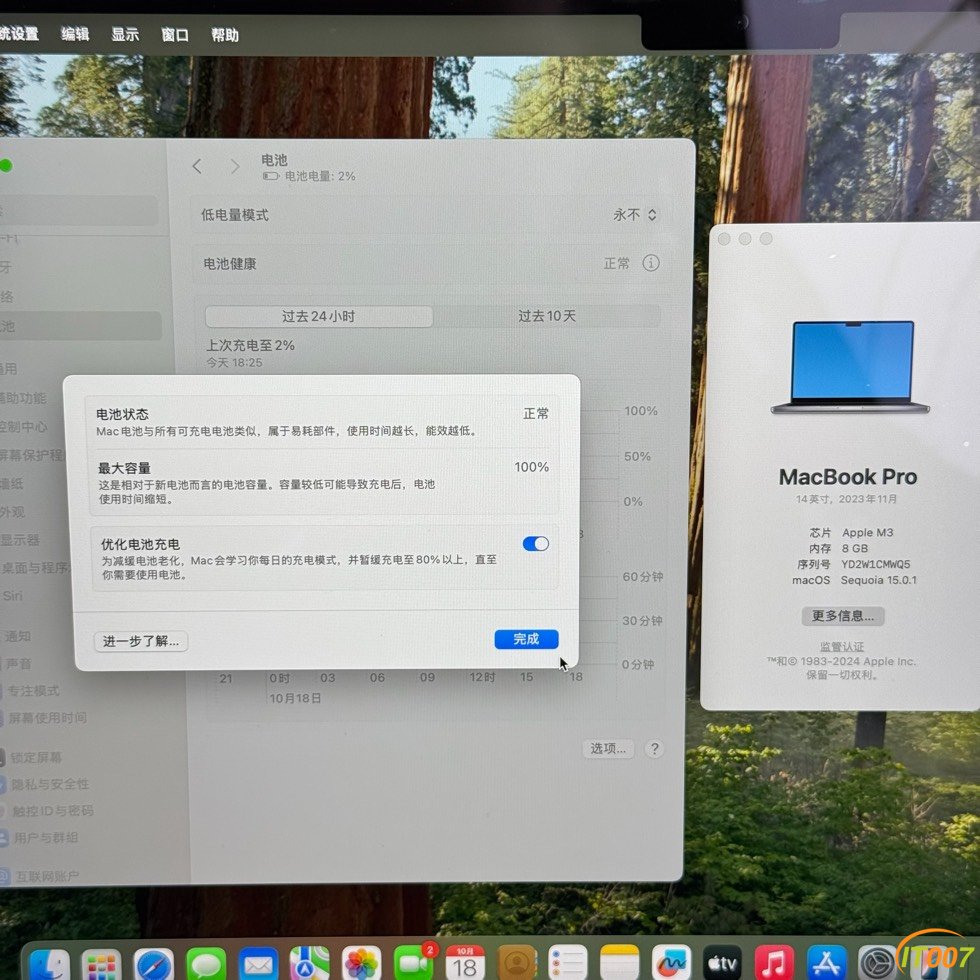Click 最大容量 100% value

531,467
